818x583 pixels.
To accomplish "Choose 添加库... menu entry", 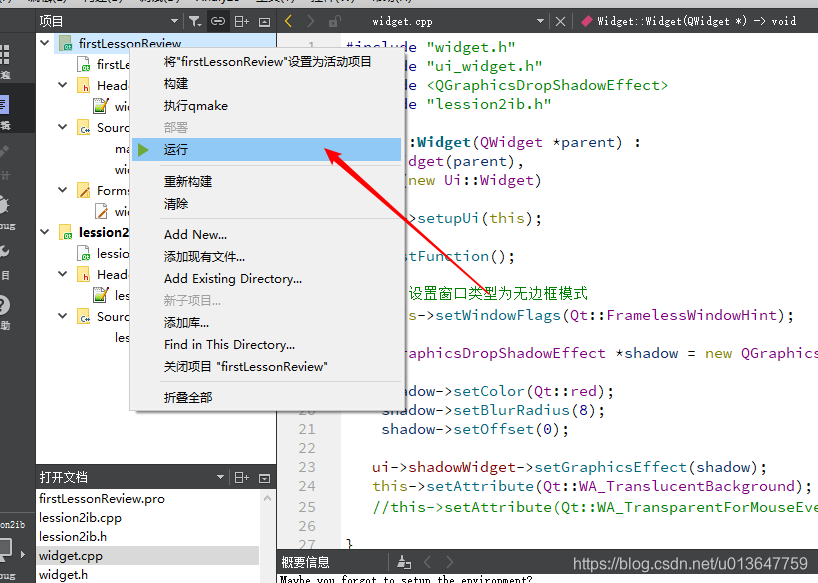I will (267, 323).
